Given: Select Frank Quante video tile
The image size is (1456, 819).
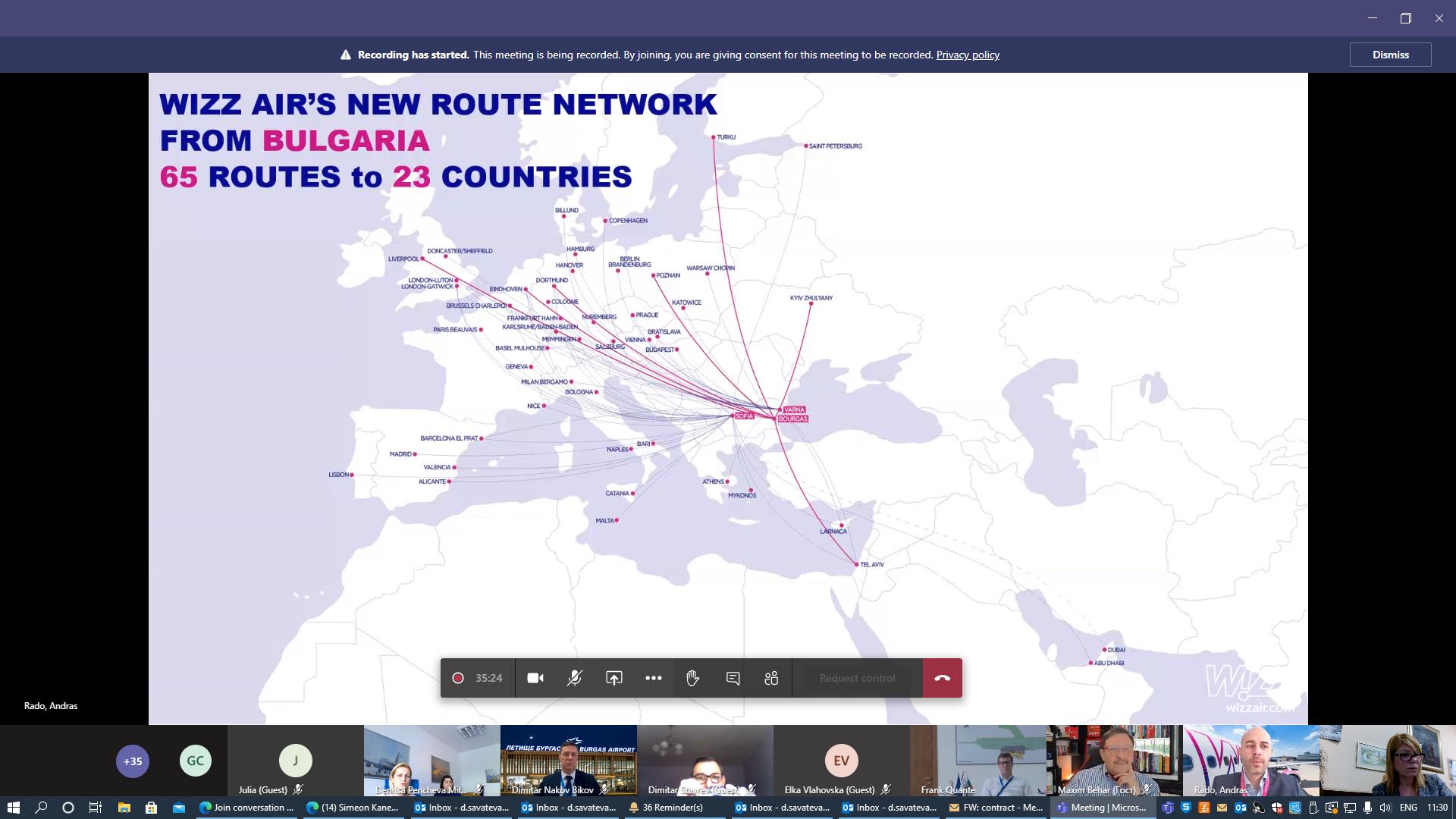Looking at the screenshot, I should [x=978, y=761].
